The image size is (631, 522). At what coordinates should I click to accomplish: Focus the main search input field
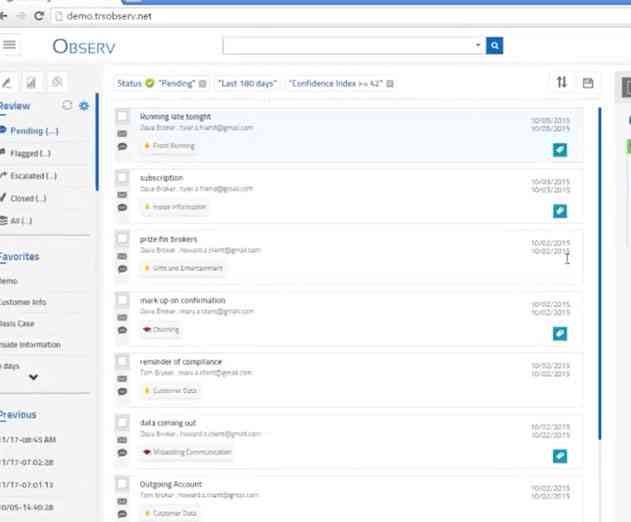coord(348,45)
